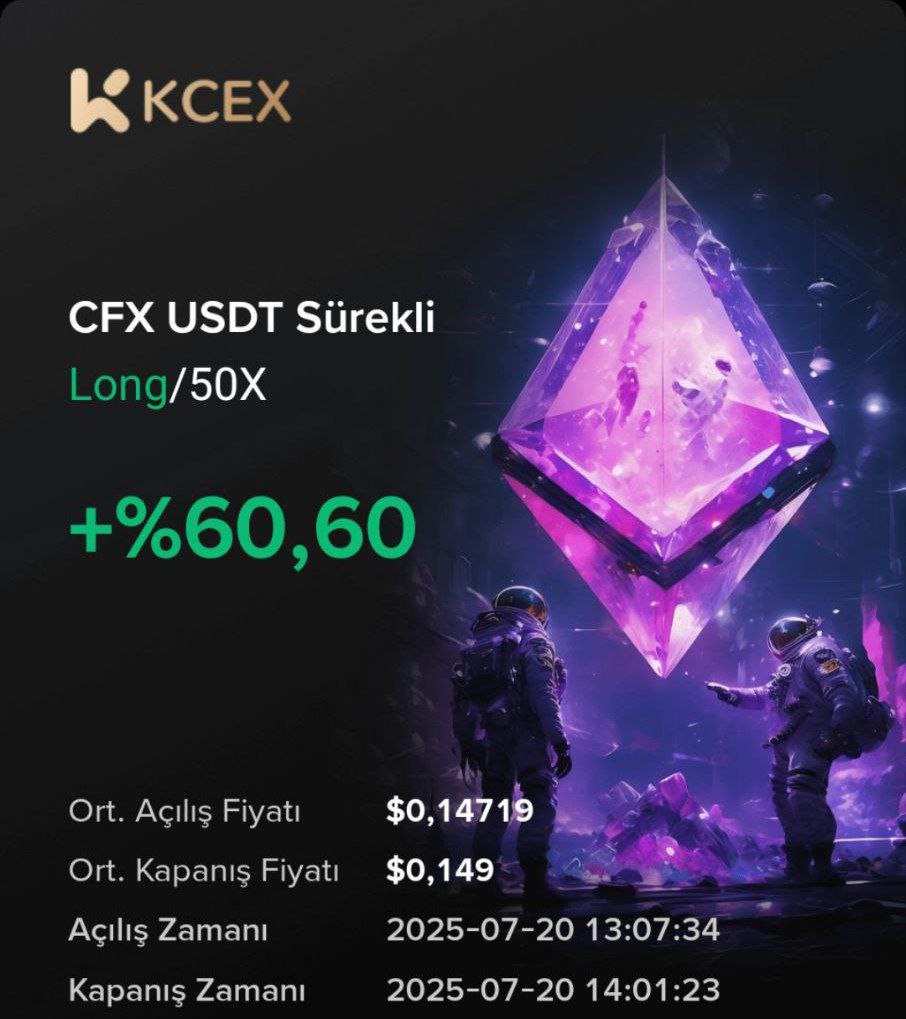
Task: Click the $0,149 closing price value
Action: point(440,870)
